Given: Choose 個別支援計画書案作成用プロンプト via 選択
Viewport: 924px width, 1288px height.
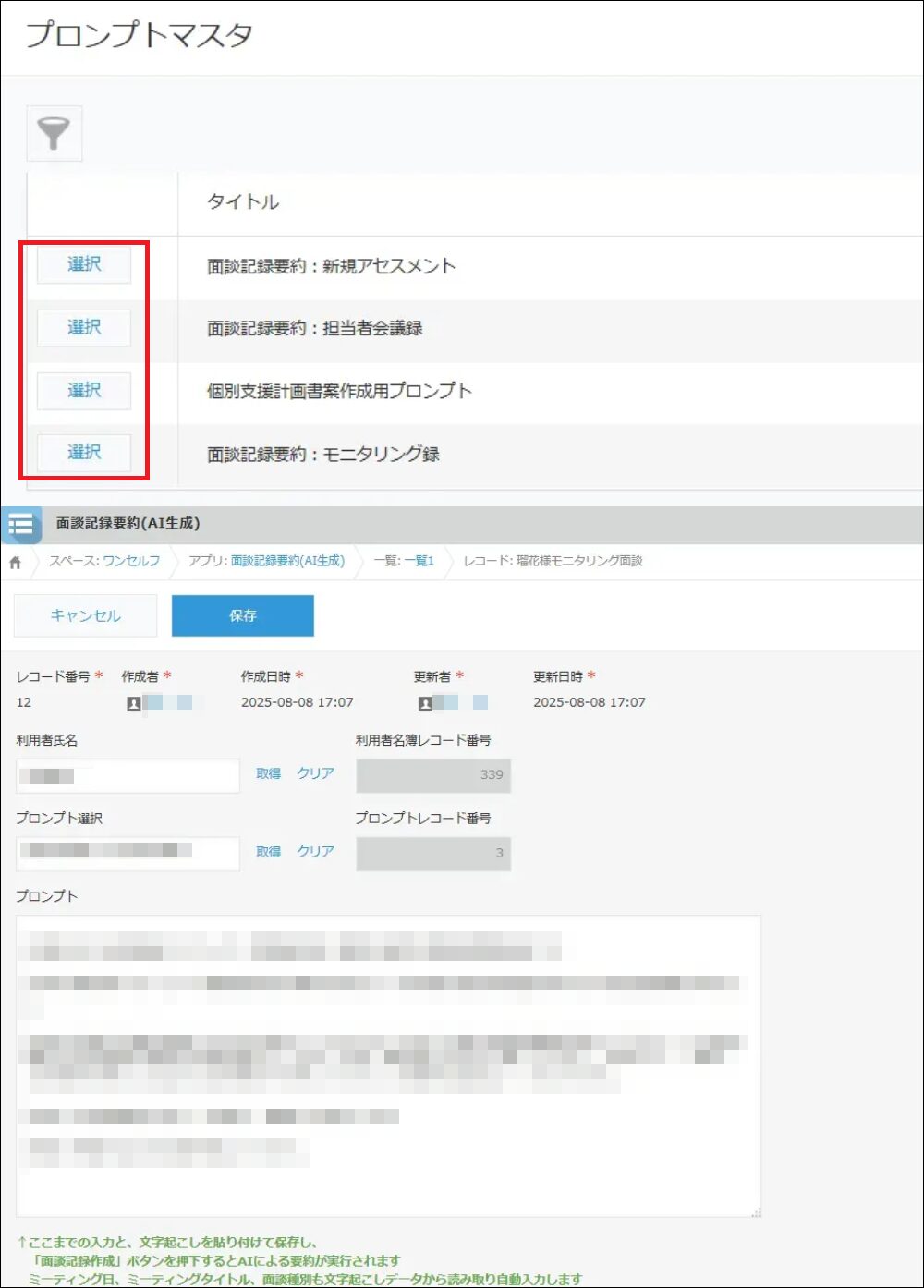Looking at the screenshot, I should coord(82,391).
